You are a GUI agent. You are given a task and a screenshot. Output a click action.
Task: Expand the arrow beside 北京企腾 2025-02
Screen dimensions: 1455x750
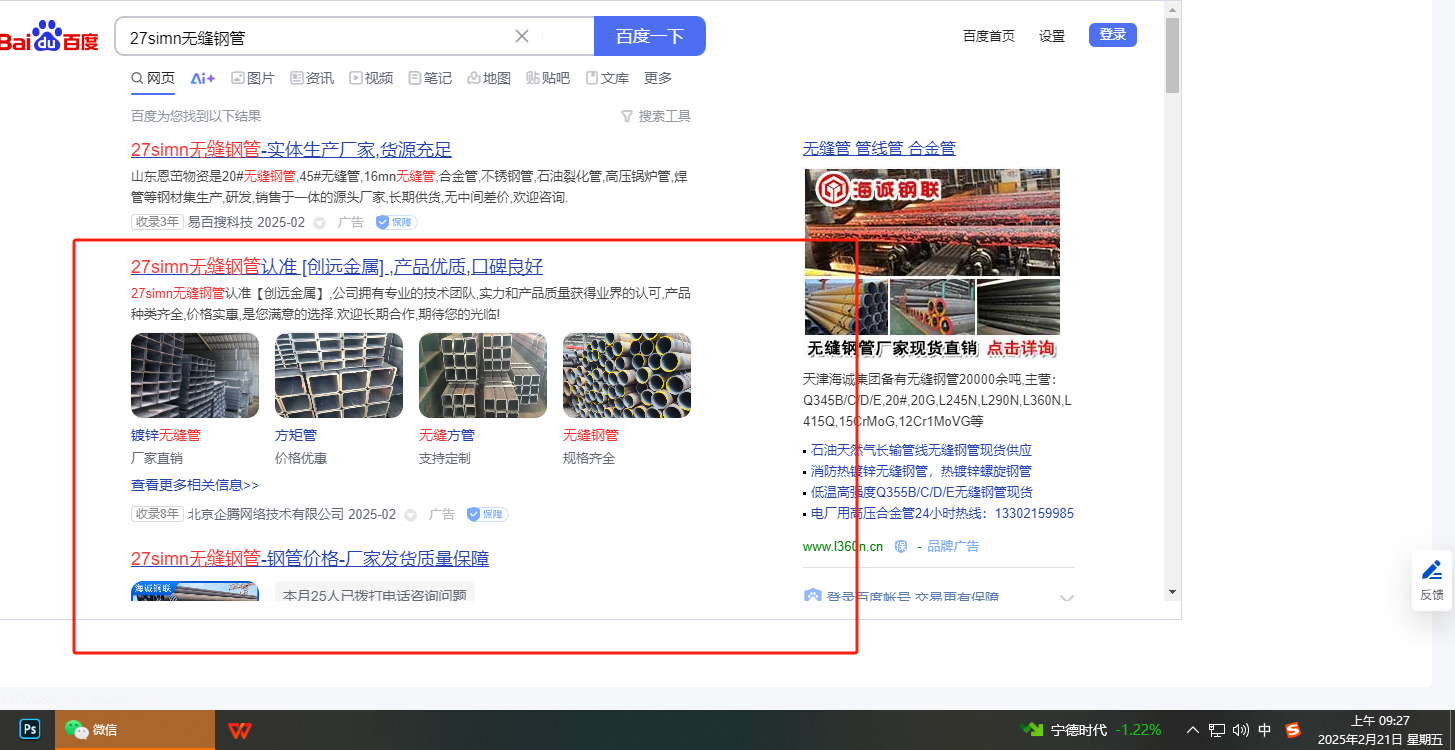pos(411,515)
